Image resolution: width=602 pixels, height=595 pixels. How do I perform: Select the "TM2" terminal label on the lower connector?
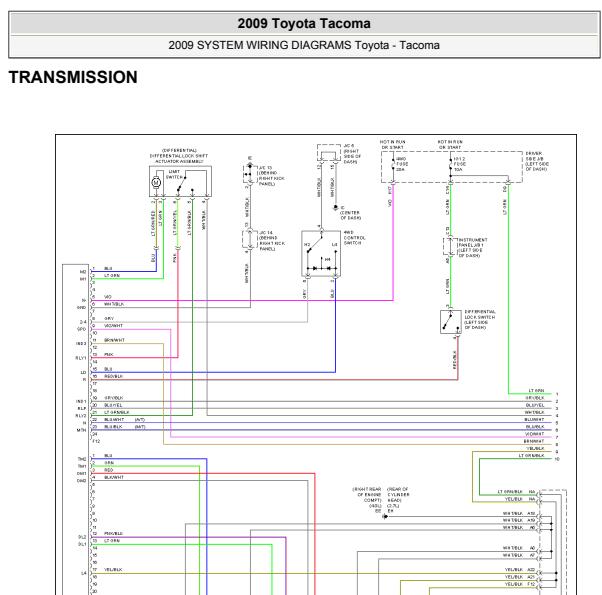[82, 459]
